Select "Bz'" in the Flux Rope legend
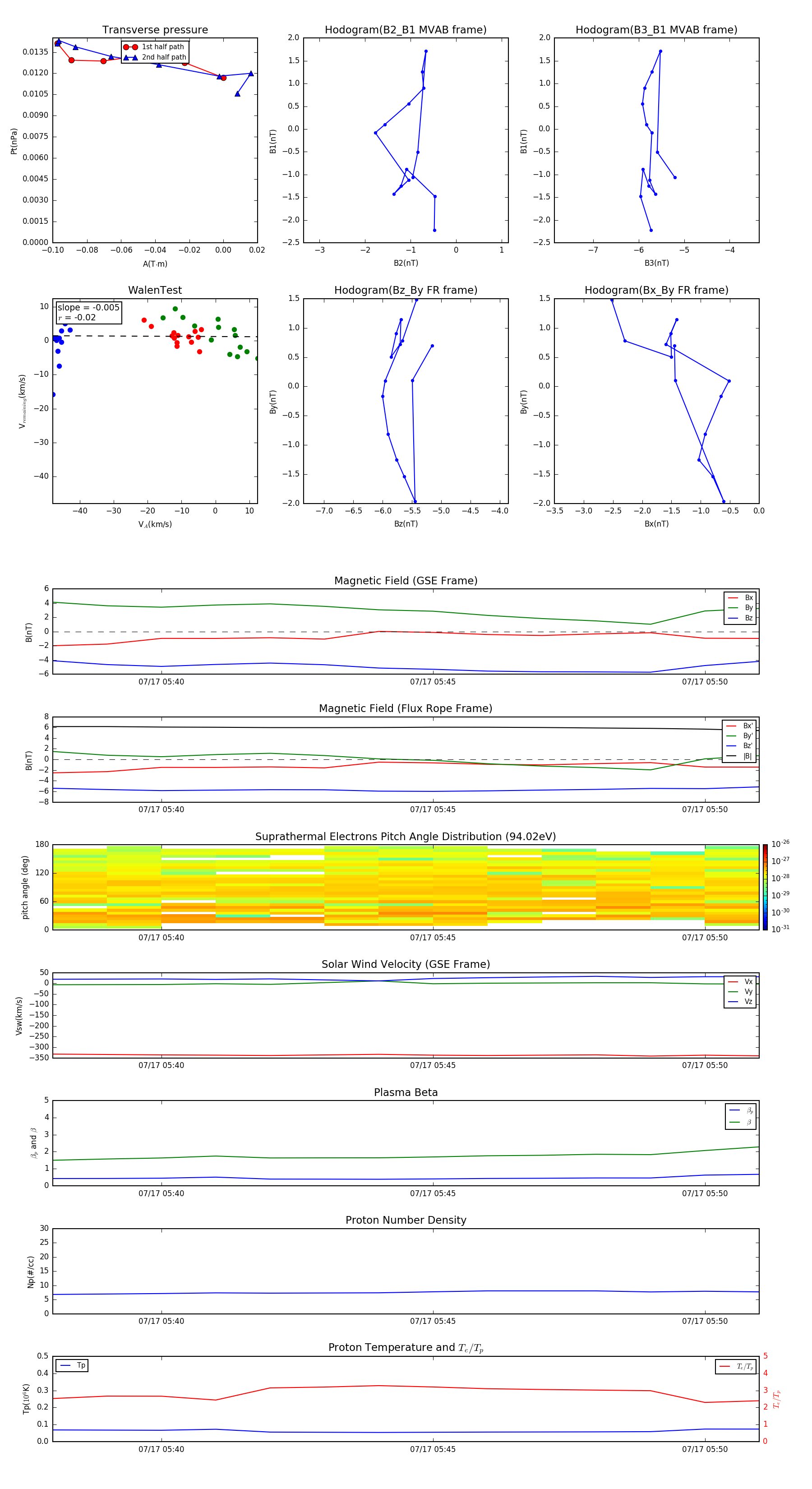The width and height of the screenshot is (812, 1489). [739, 746]
